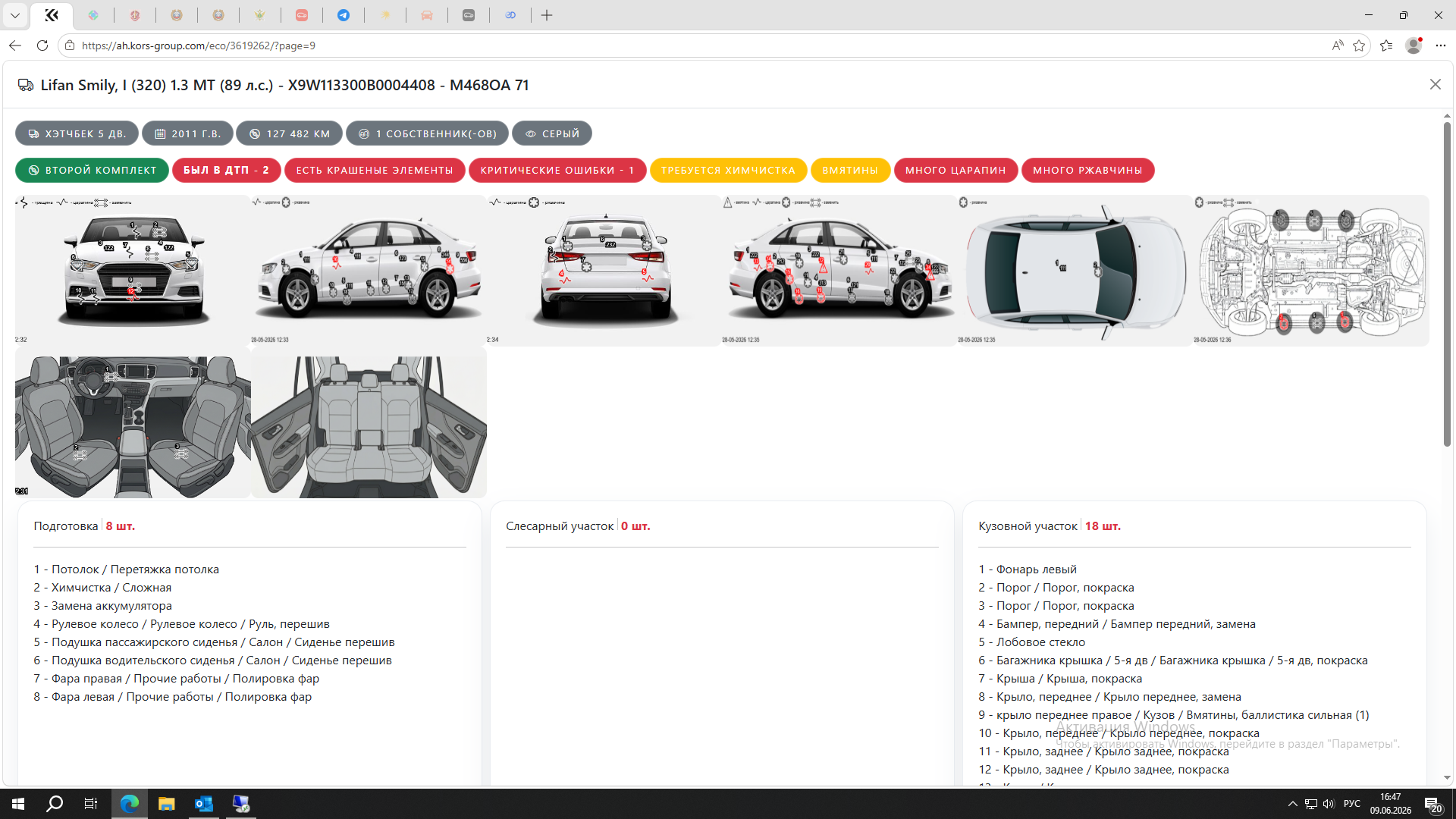Open the roof top-view car diagram
Viewport: 1456px width, 819px height.
tap(1075, 271)
